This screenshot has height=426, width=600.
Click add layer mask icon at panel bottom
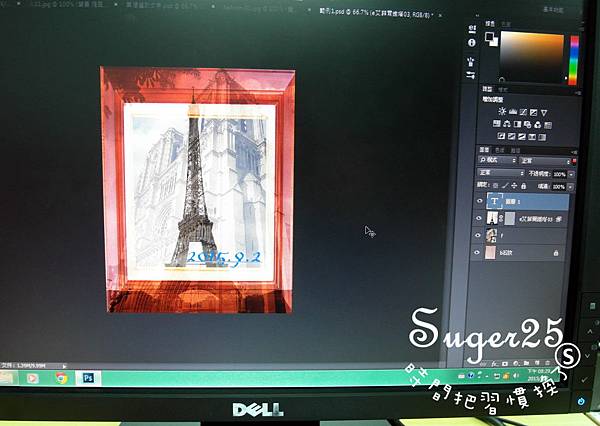pyautogui.click(x=505, y=363)
